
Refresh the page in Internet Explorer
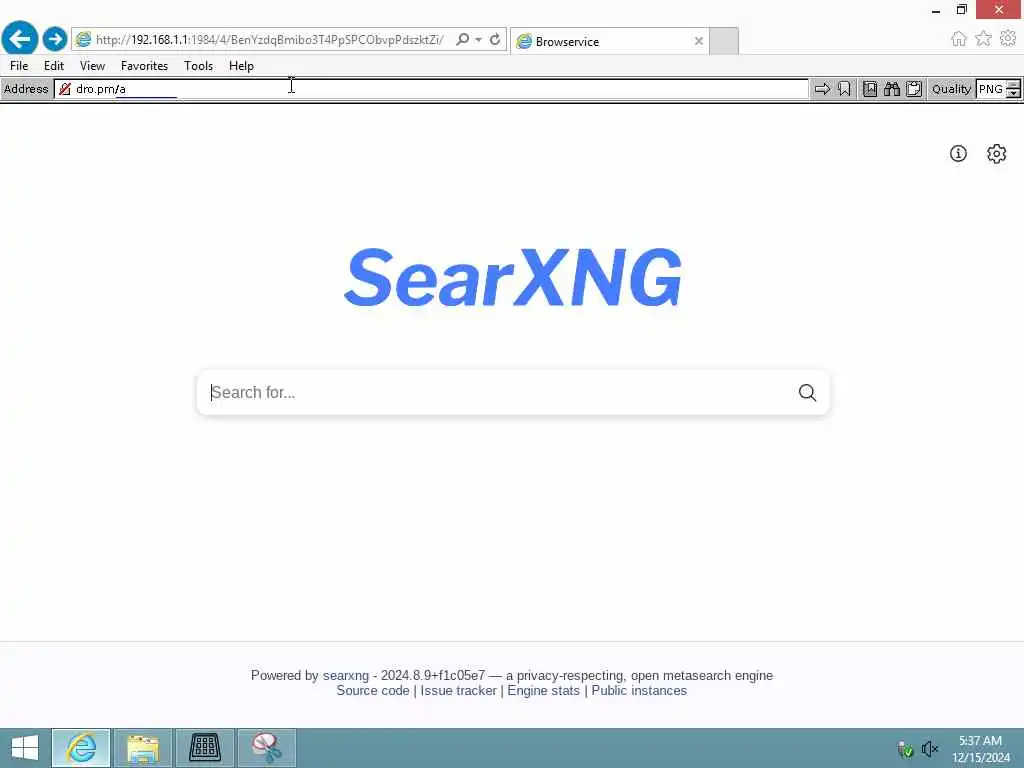495,39
